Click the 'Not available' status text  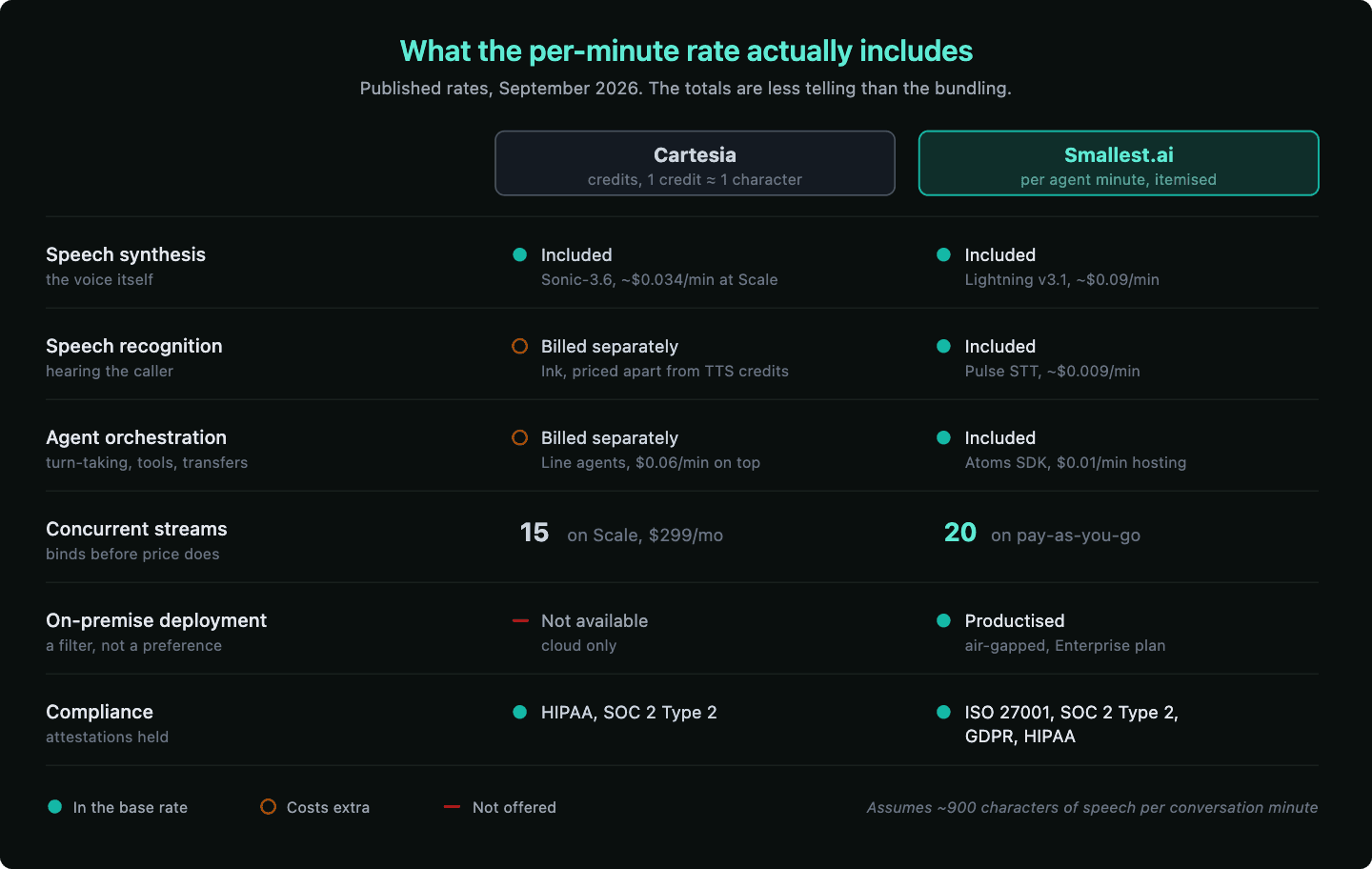(x=595, y=620)
